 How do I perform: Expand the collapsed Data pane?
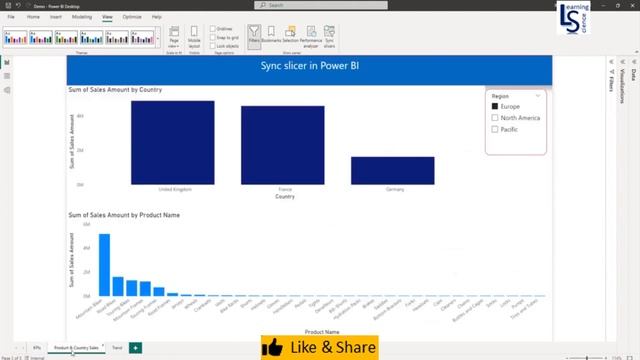click(634, 62)
